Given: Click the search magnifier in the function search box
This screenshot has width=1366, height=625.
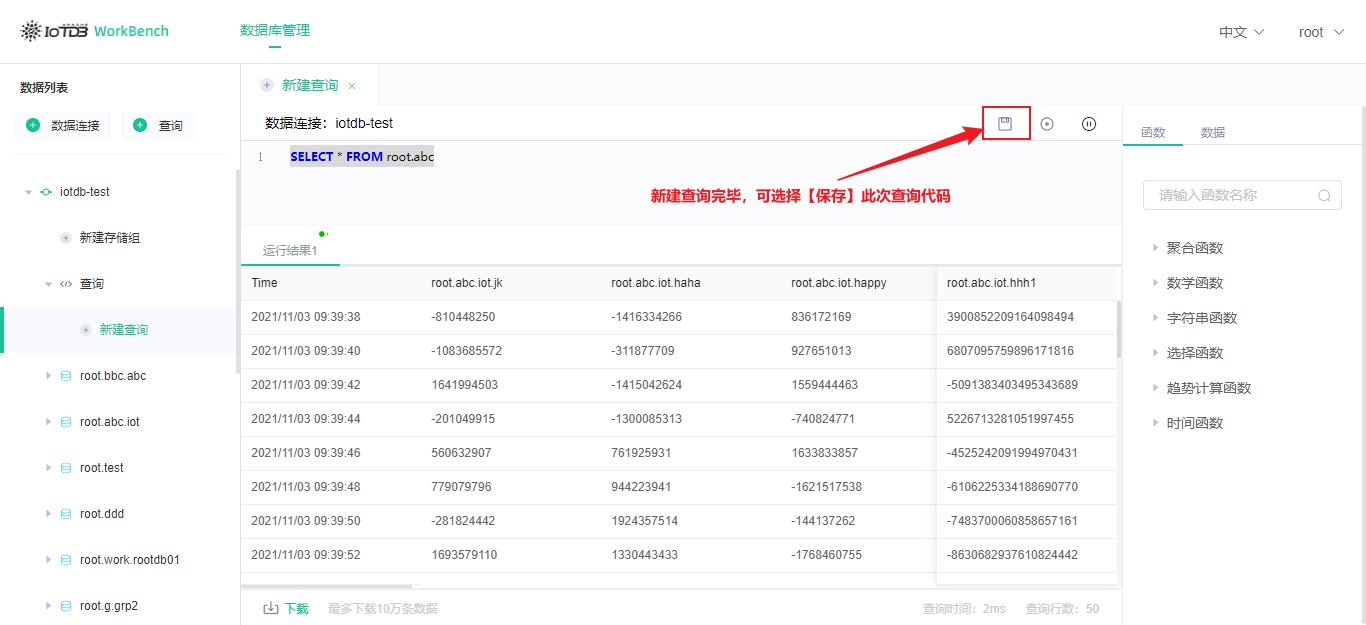Looking at the screenshot, I should tap(1324, 195).
